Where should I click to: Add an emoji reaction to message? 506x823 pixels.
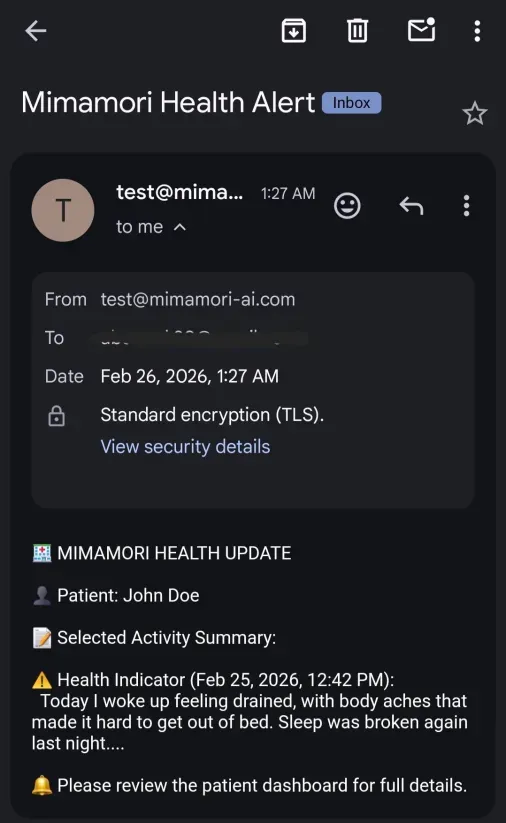point(347,205)
